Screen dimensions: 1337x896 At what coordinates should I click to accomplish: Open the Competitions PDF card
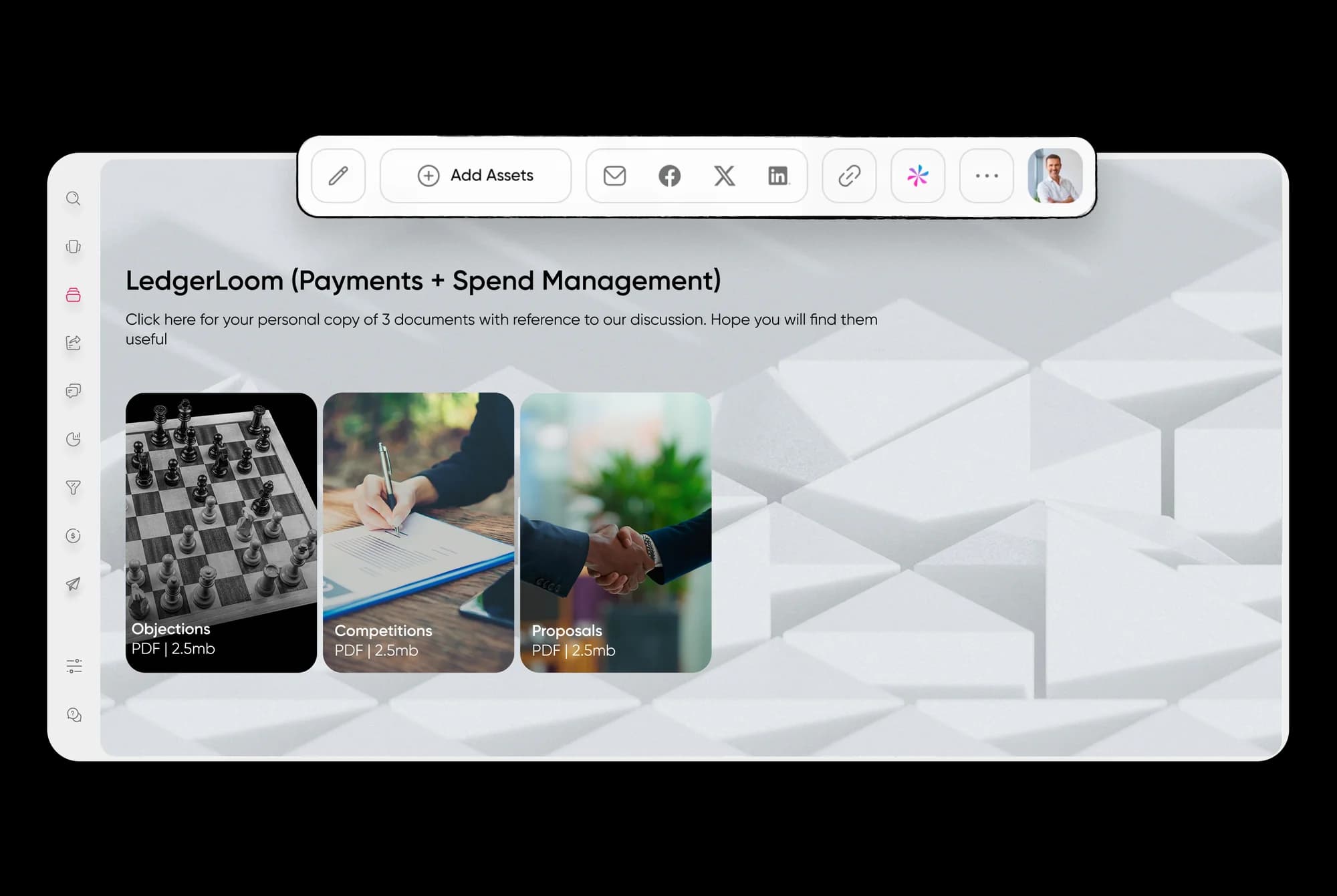tap(418, 533)
